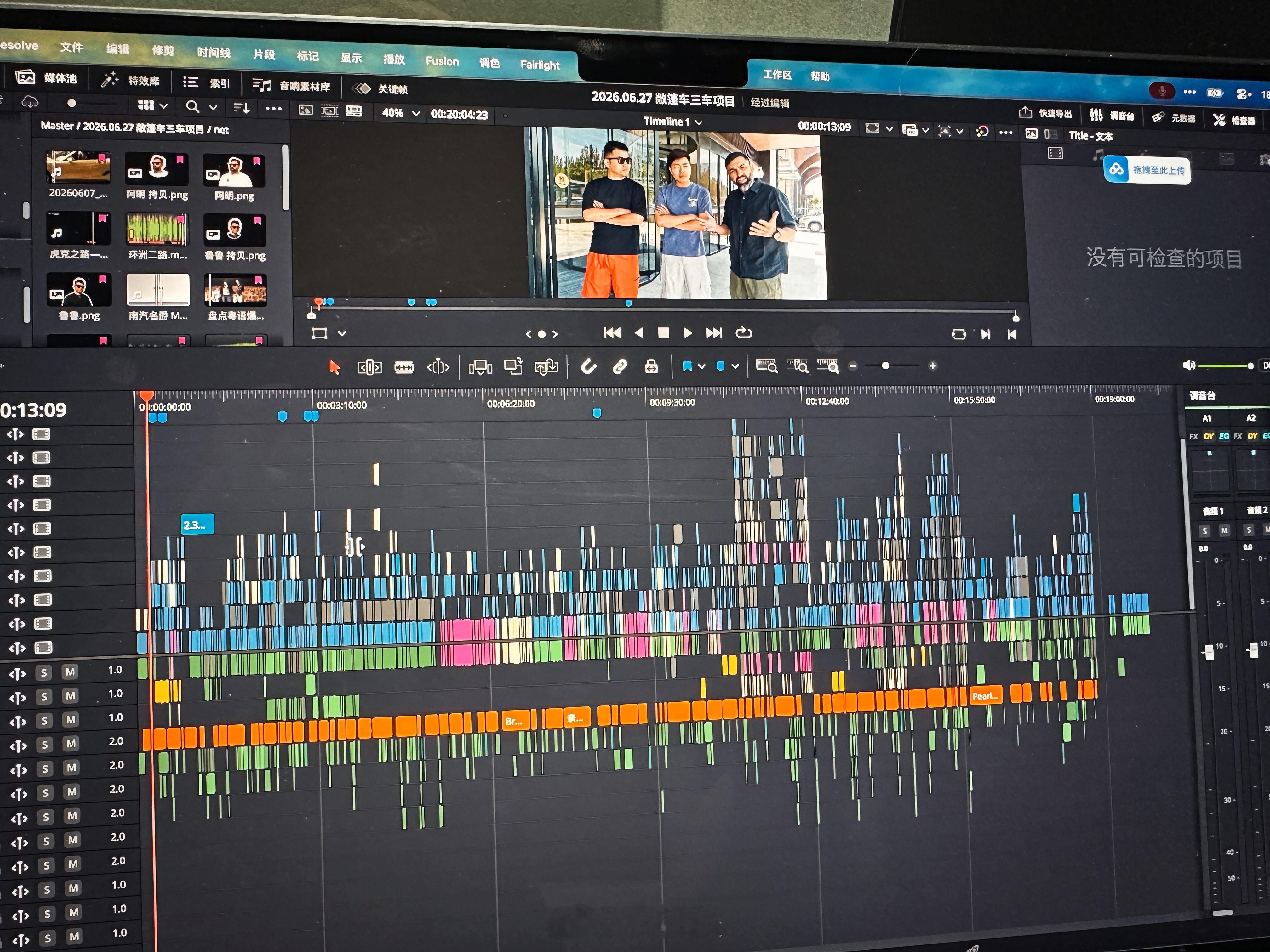This screenshot has width=1270, height=952.
Task: Click the blue Marker icon in toolbar
Action: click(x=720, y=366)
